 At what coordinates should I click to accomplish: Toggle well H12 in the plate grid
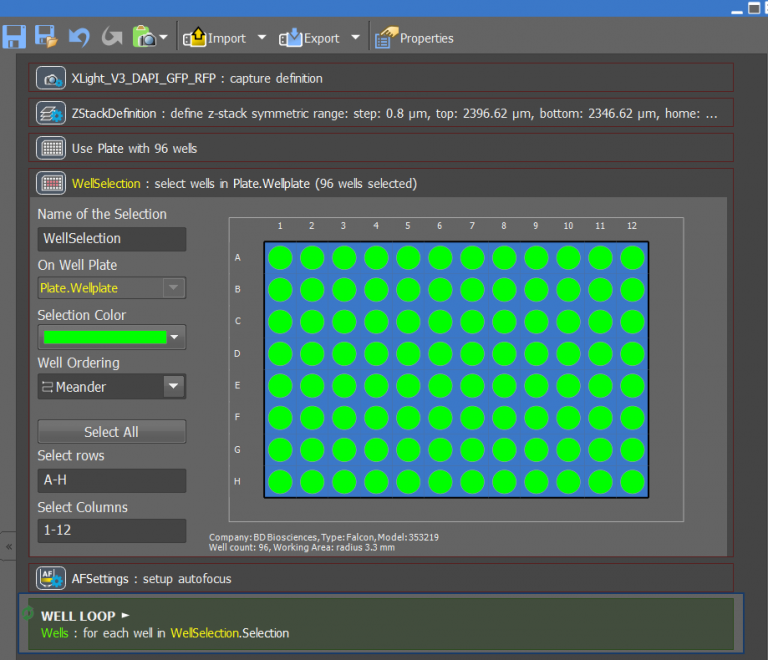coord(632,481)
